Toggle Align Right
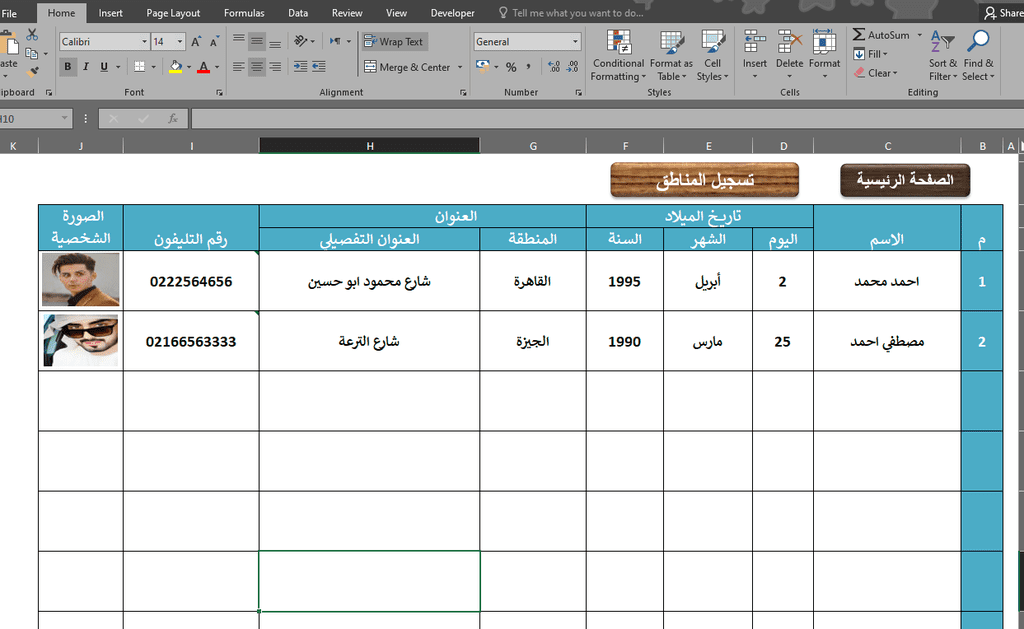The width and height of the screenshot is (1024, 629). tap(276, 66)
